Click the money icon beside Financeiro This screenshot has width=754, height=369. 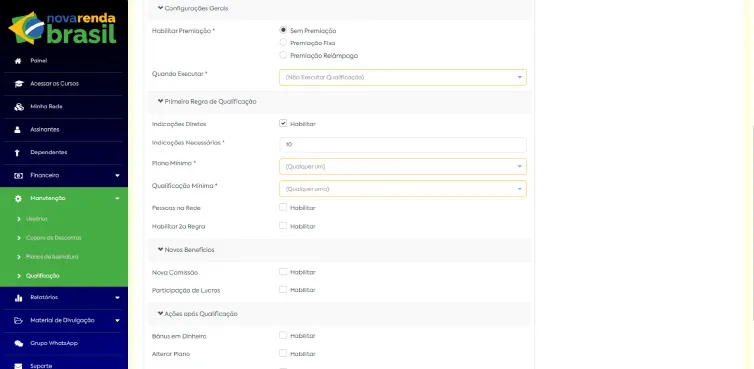18,176
